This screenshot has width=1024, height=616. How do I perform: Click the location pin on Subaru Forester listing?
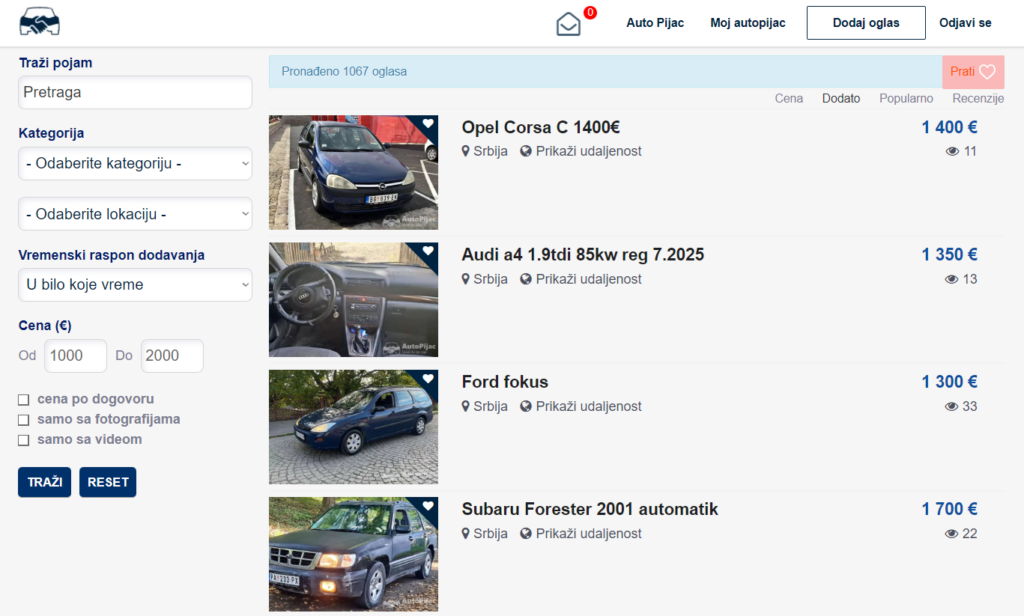pyautogui.click(x=466, y=534)
